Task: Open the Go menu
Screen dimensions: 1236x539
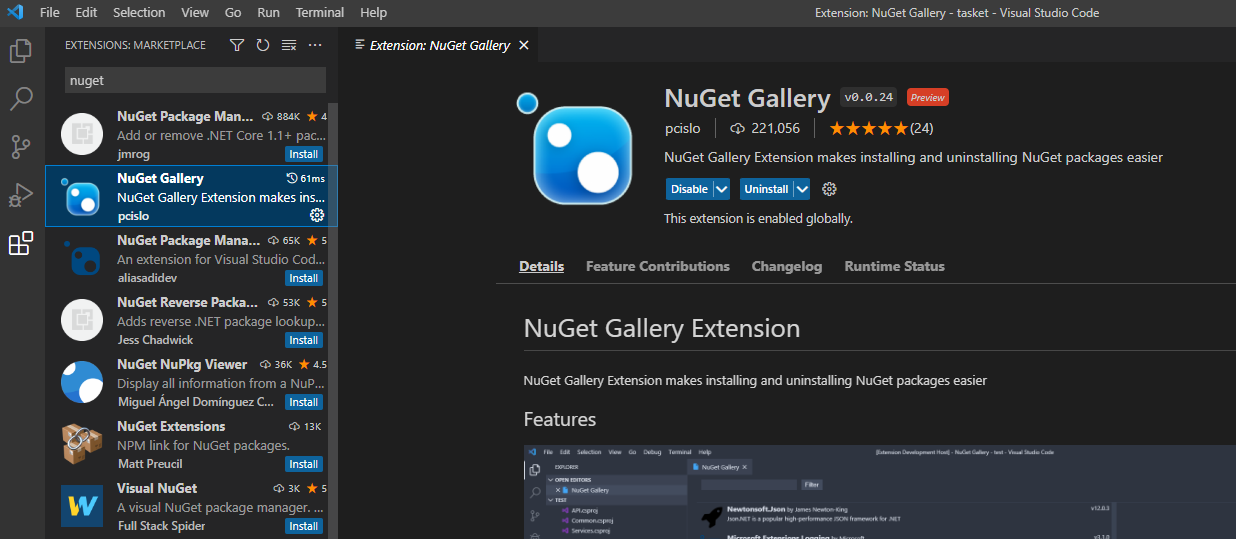Action: tap(233, 13)
